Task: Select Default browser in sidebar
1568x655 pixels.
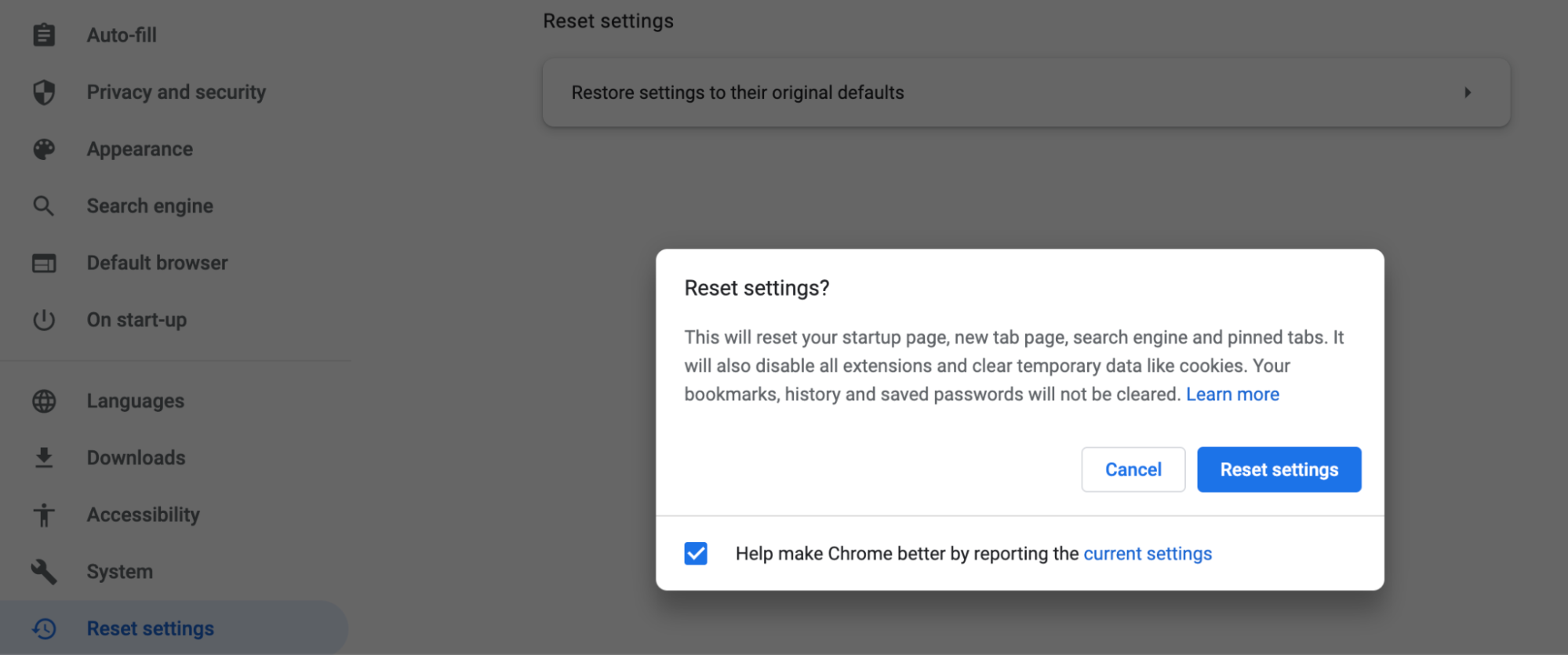Action: [x=158, y=263]
